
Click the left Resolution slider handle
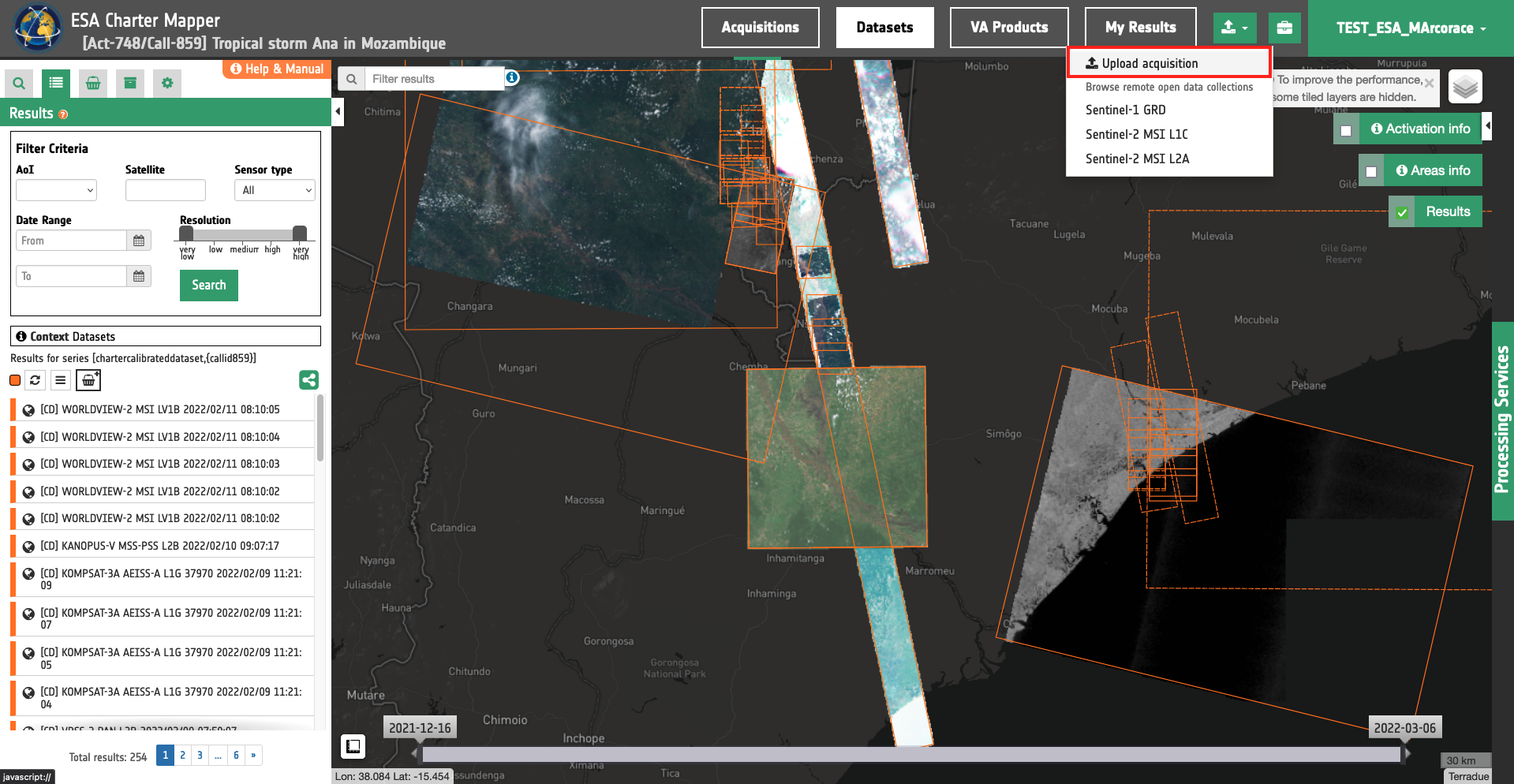click(x=186, y=233)
